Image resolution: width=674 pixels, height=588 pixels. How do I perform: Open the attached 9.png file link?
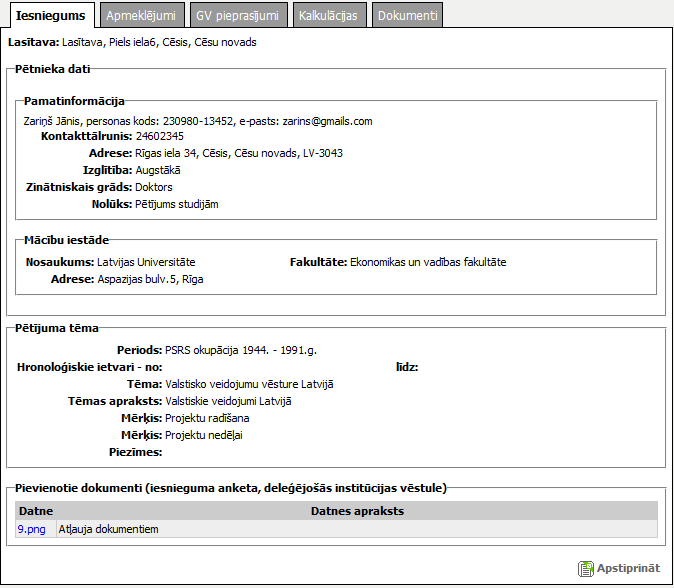point(32,529)
